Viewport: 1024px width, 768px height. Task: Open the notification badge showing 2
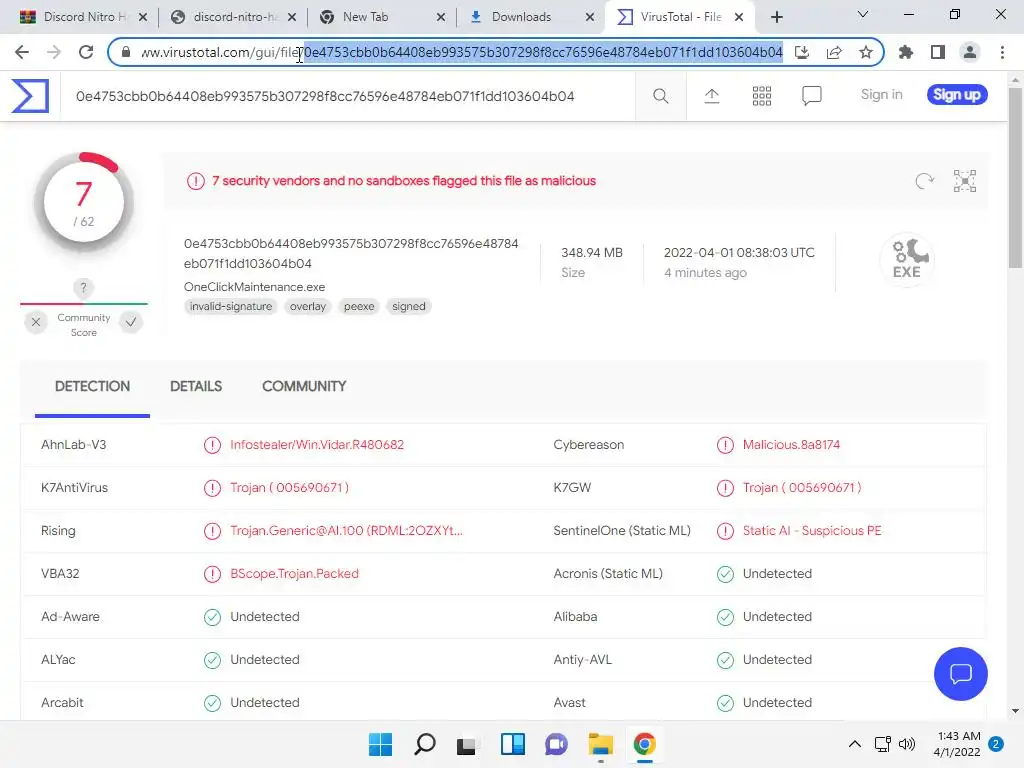[x=996, y=744]
